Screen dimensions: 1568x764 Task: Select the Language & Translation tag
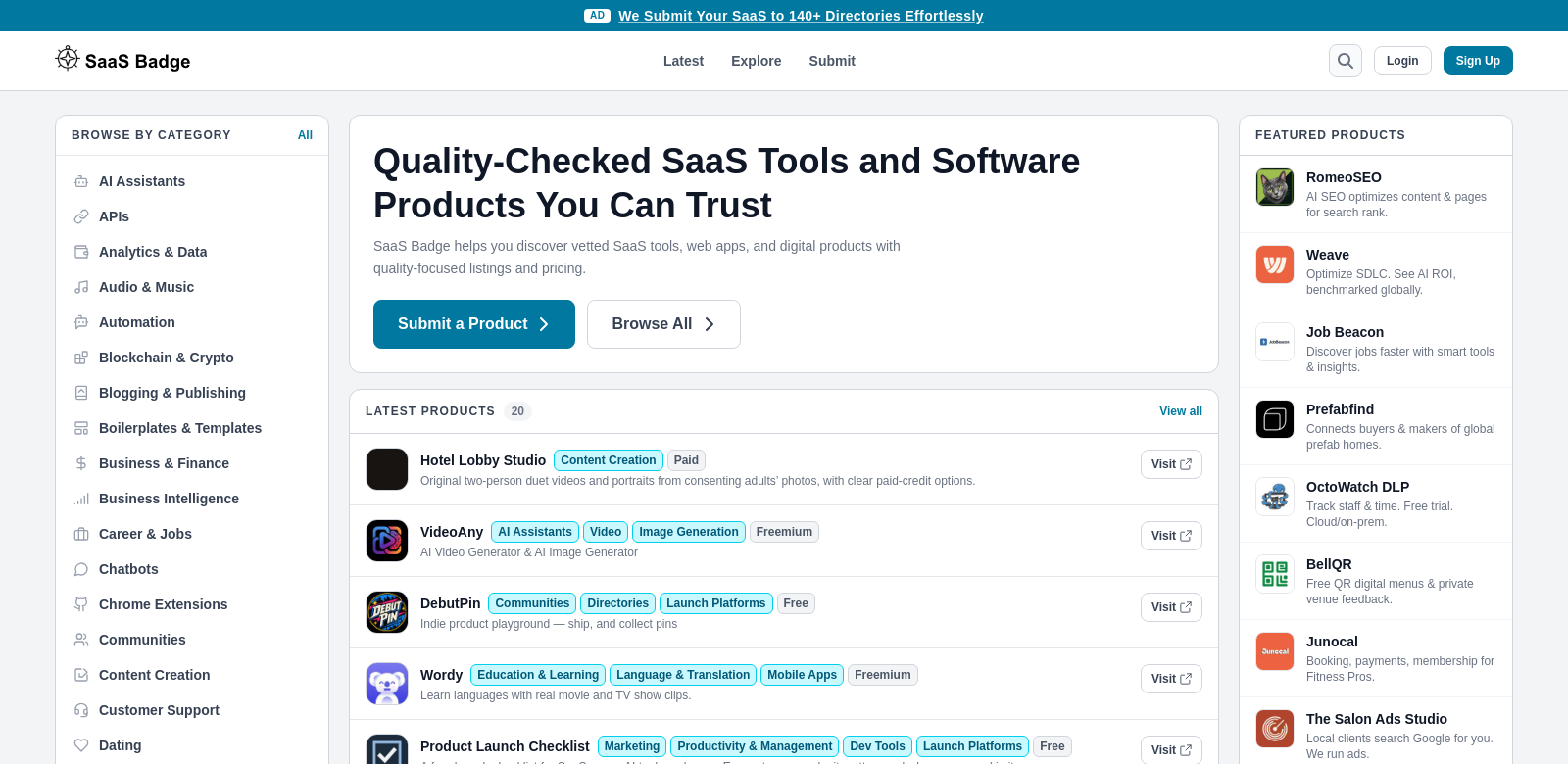click(683, 675)
